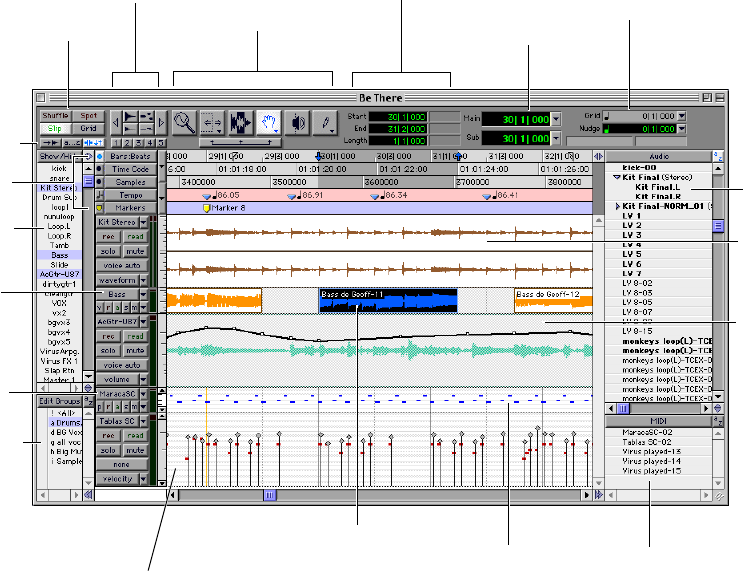
Task: Click Kit Stereo voice auto button
Action: [x=122, y=265]
